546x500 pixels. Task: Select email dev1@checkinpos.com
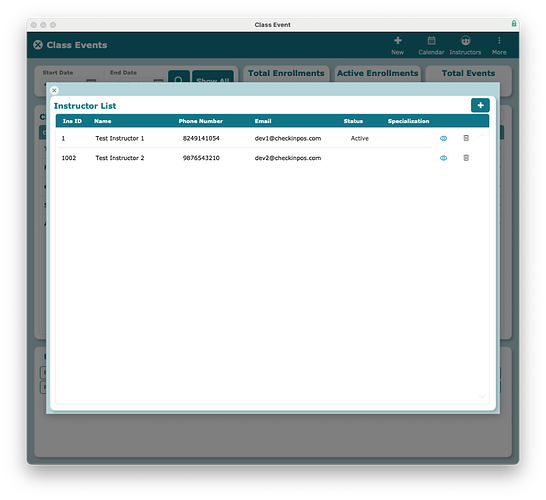click(x=288, y=138)
